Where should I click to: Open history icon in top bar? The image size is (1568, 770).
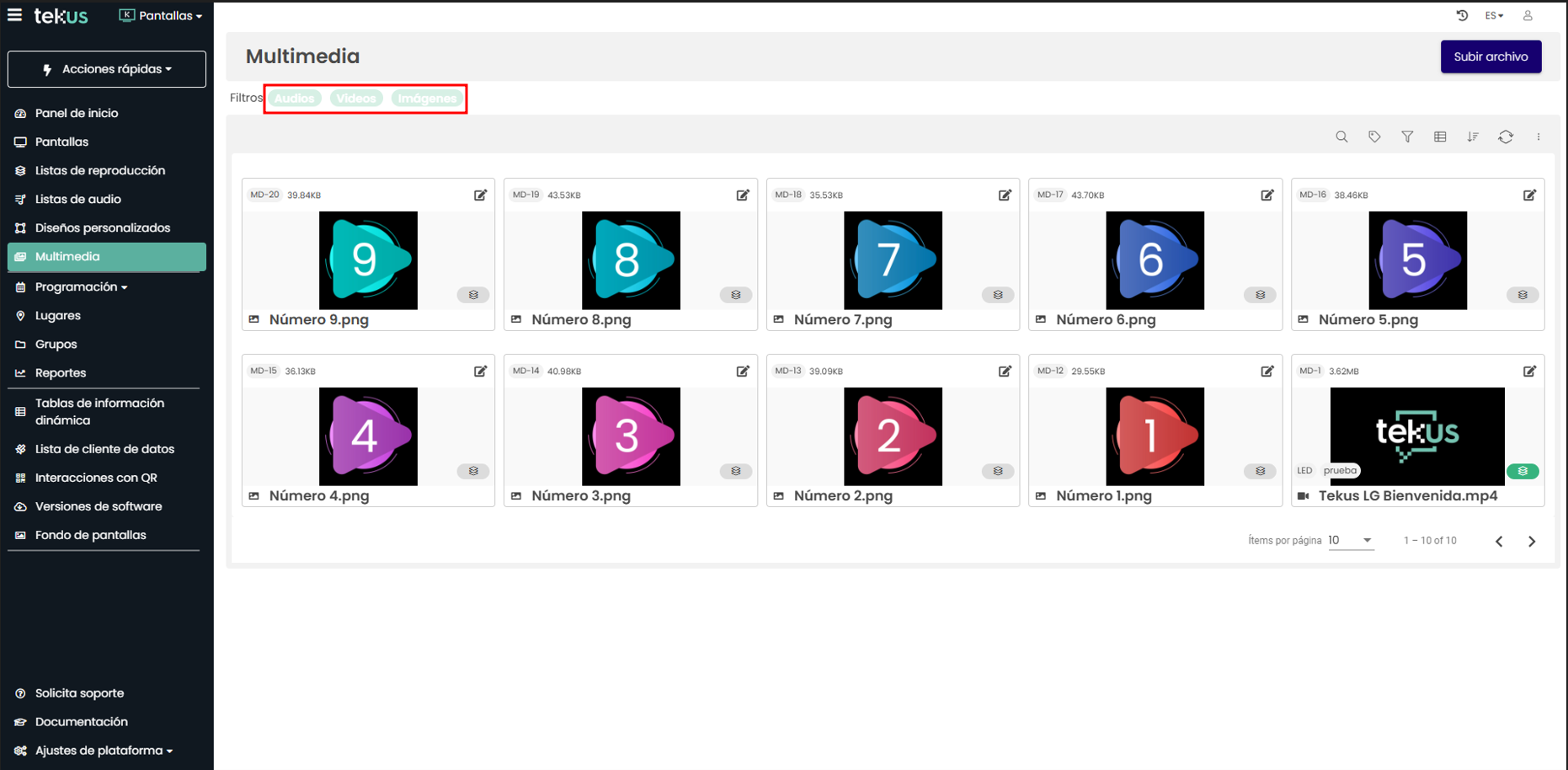[1462, 15]
